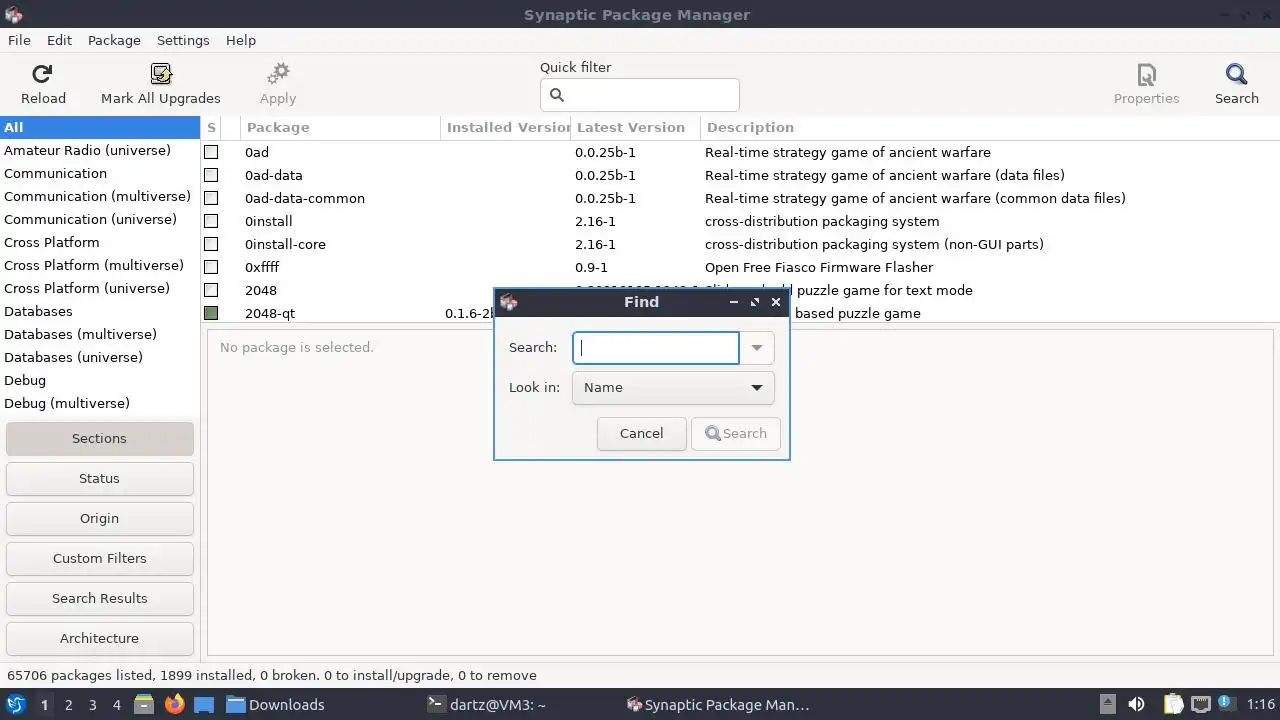Screen dimensions: 1280x720
Task: Open the LXQt start menu icon
Action: pos(16,705)
